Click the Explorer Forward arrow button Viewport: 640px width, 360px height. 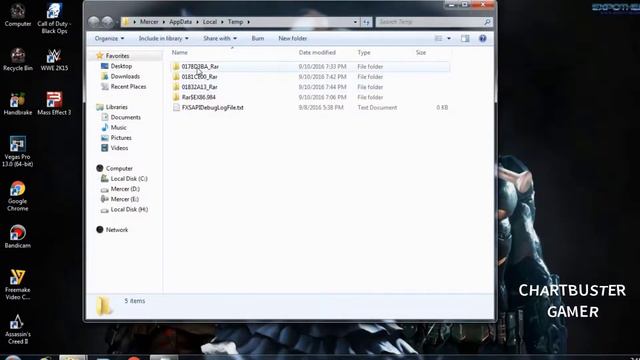tap(107, 22)
